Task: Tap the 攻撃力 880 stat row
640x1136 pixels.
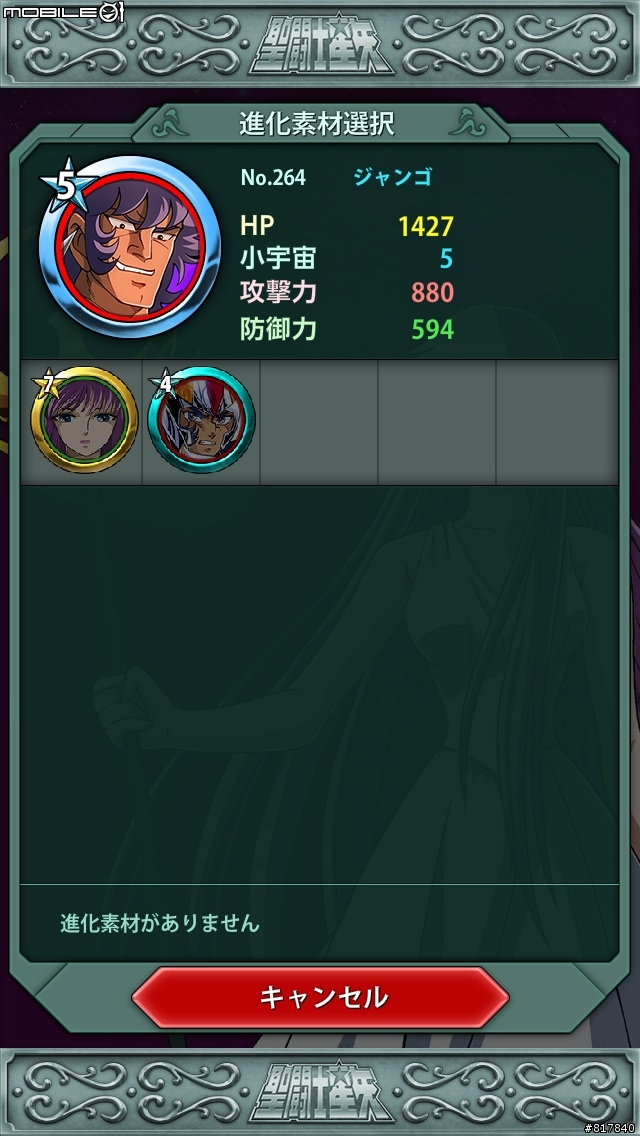Action: point(347,293)
